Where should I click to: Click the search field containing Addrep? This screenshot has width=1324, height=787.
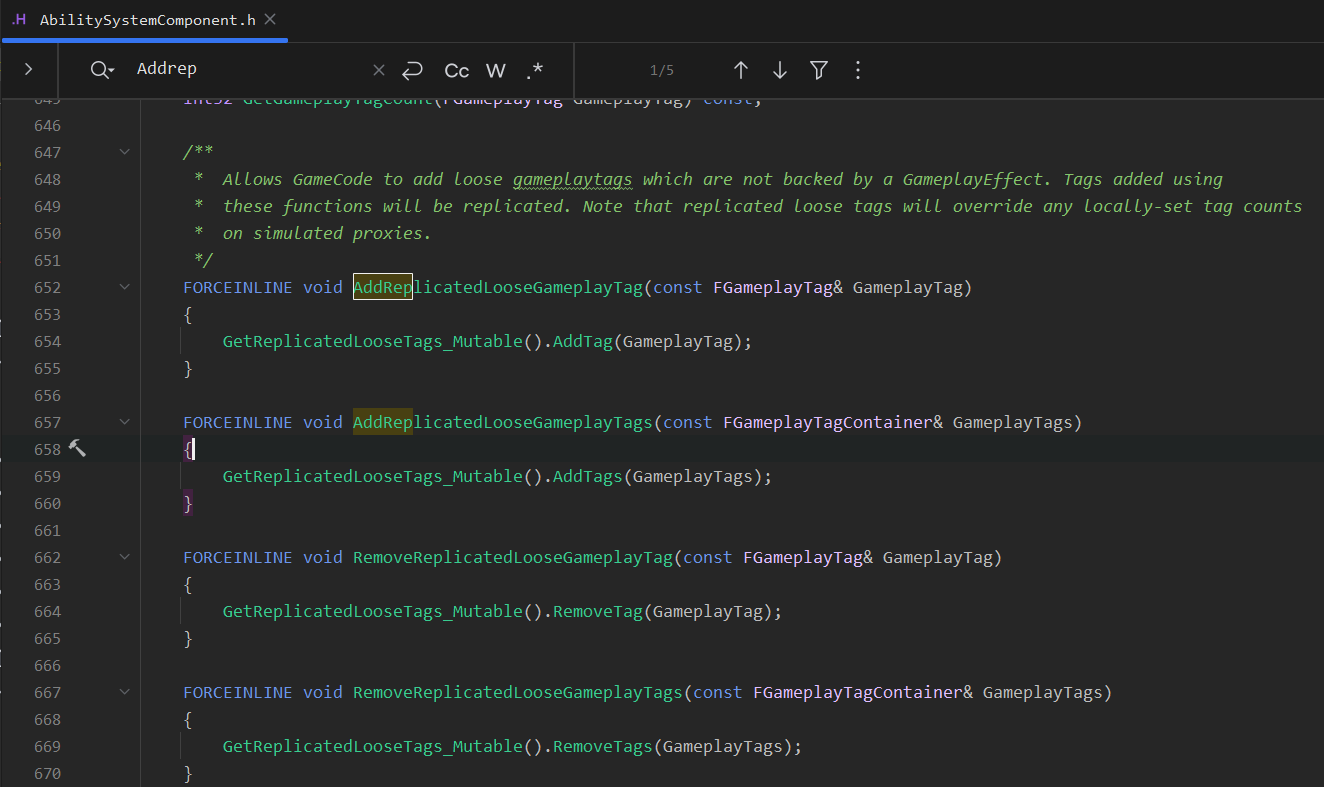[250, 69]
